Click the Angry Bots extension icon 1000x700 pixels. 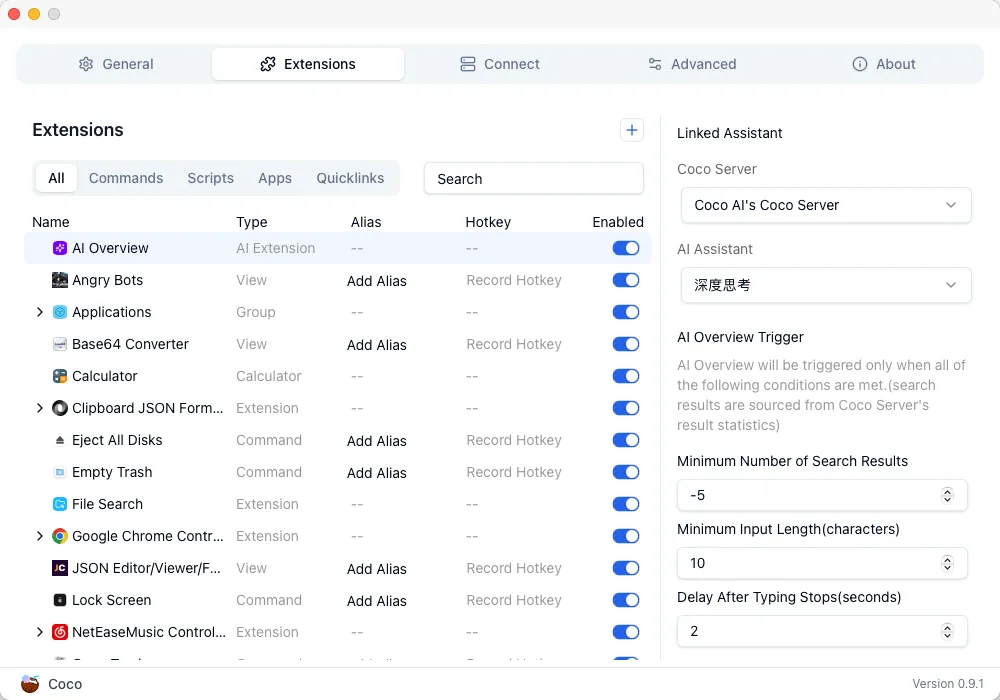coord(60,280)
